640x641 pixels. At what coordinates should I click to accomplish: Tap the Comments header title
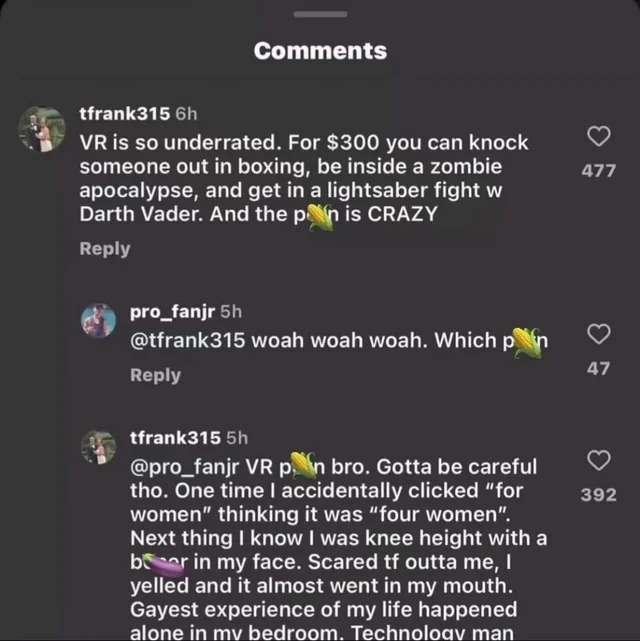click(x=320, y=50)
